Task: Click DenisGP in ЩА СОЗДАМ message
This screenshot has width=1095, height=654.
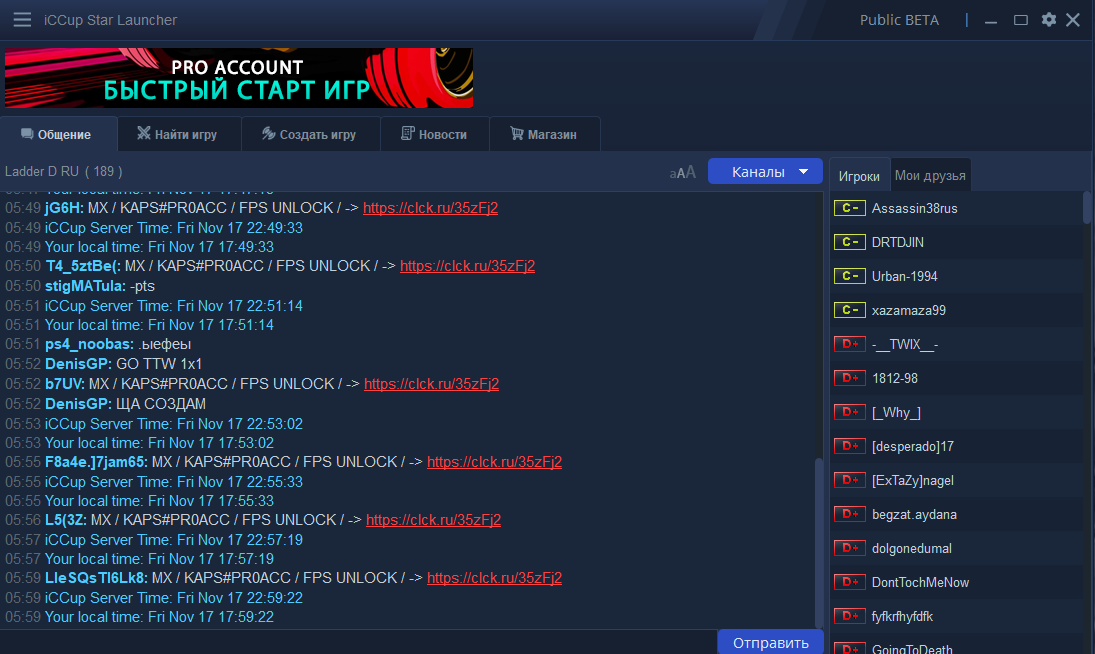Action: point(78,404)
